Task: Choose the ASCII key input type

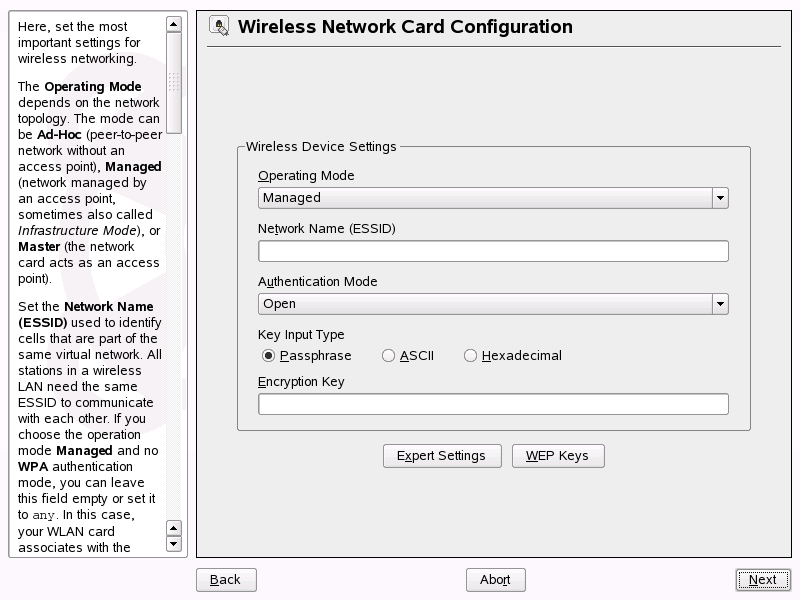Action: (388, 356)
